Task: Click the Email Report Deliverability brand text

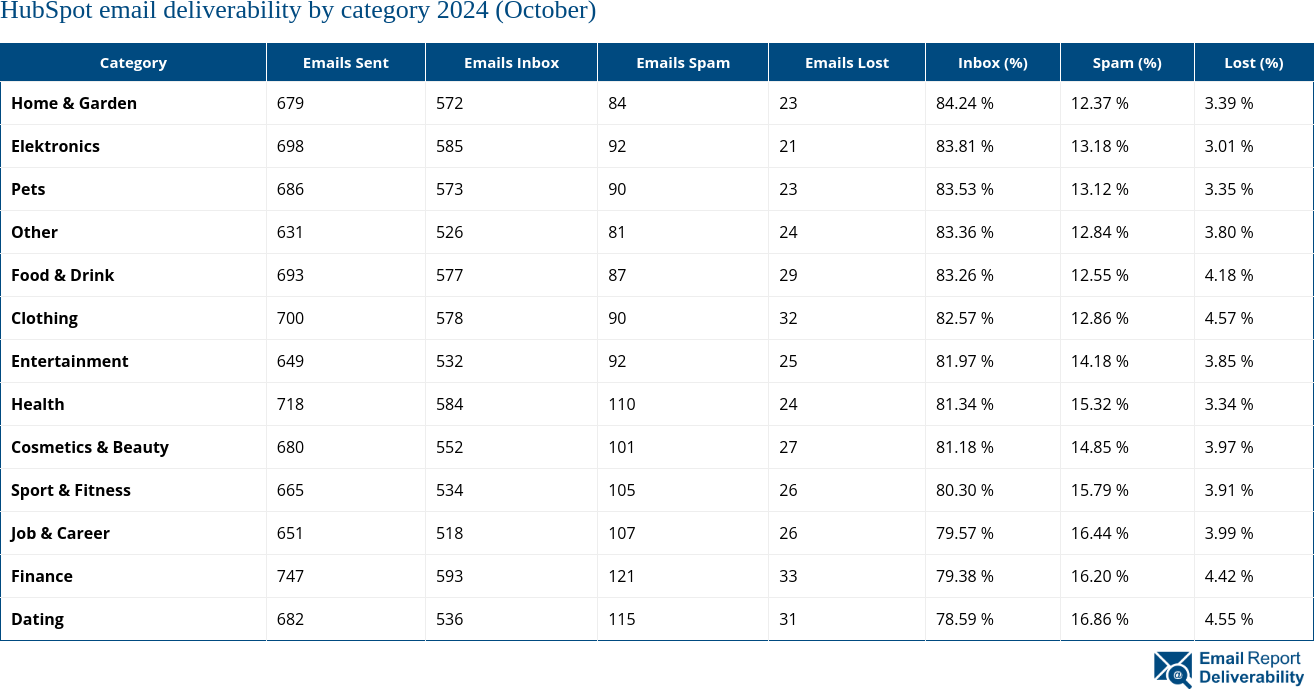Action: tap(1251, 668)
